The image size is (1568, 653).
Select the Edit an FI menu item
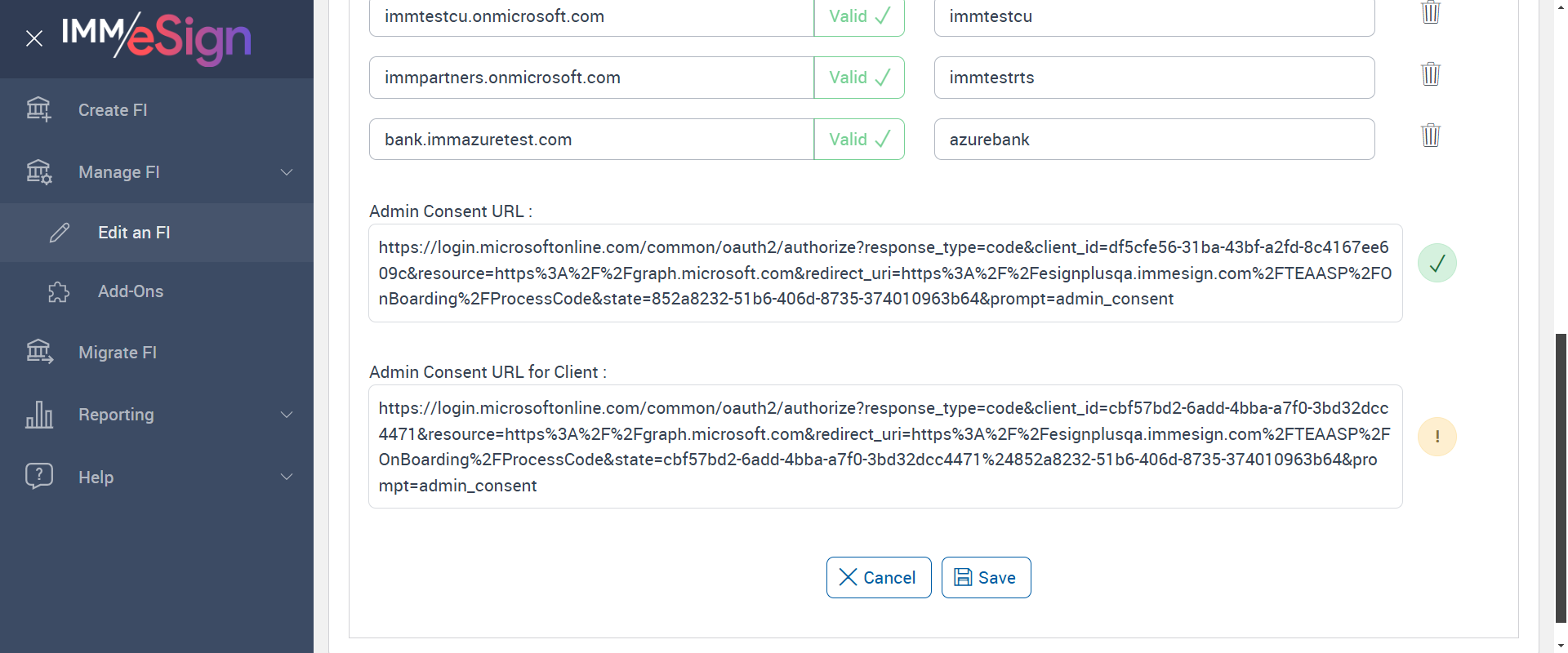click(x=134, y=233)
